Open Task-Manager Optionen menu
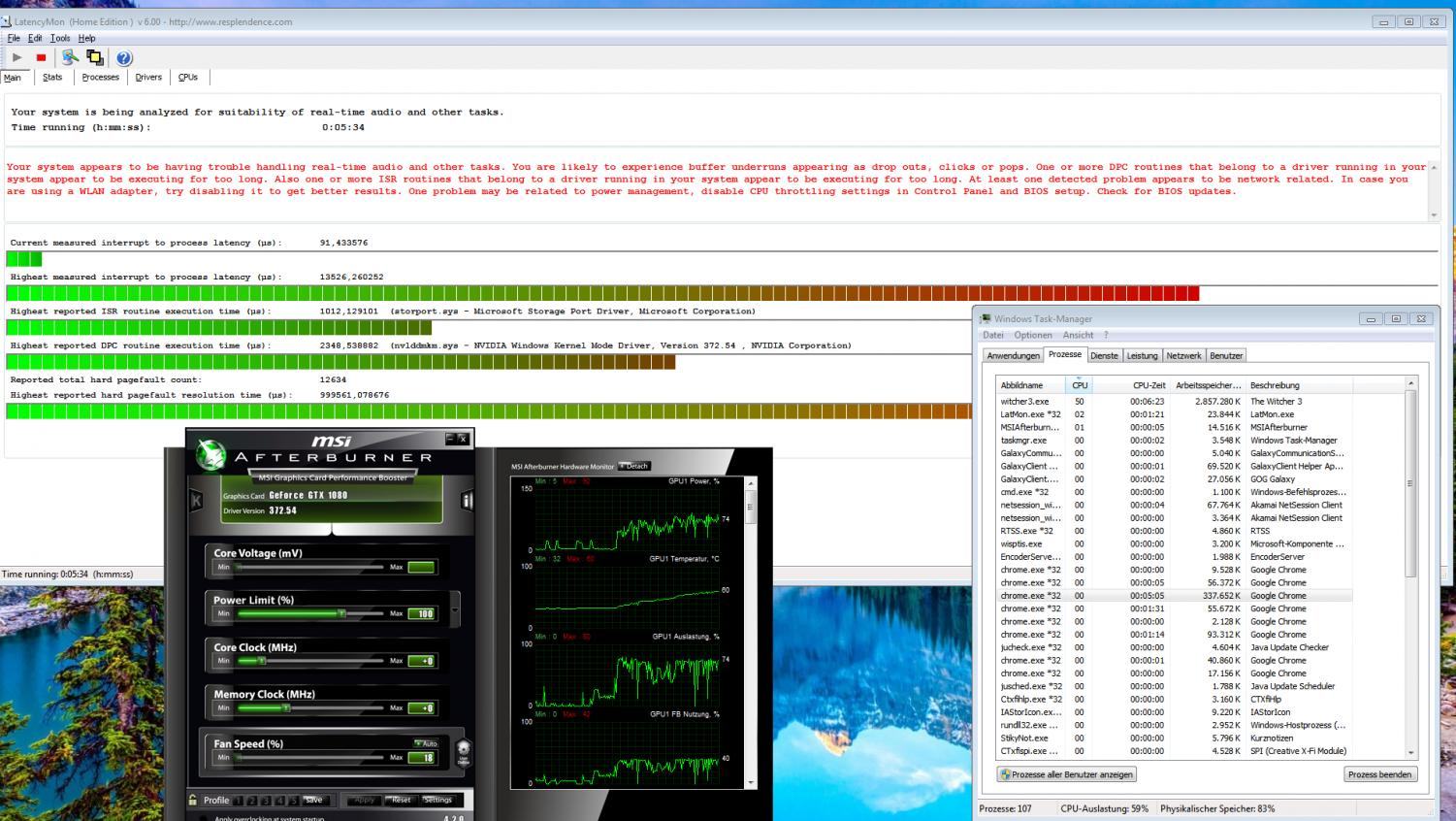The width and height of the screenshot is (1456, 821). pos(1033,335)
